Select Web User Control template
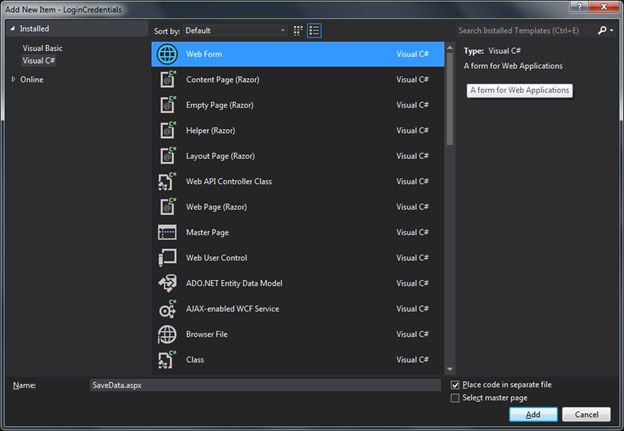The height and width of the screenshot is (431, 624). click(298, 258)
